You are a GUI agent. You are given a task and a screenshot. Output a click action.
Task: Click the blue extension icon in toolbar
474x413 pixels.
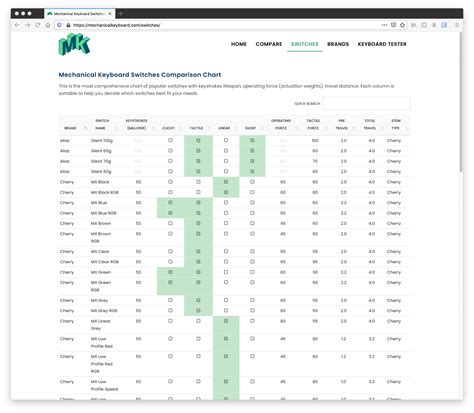(x=444, y=25)
